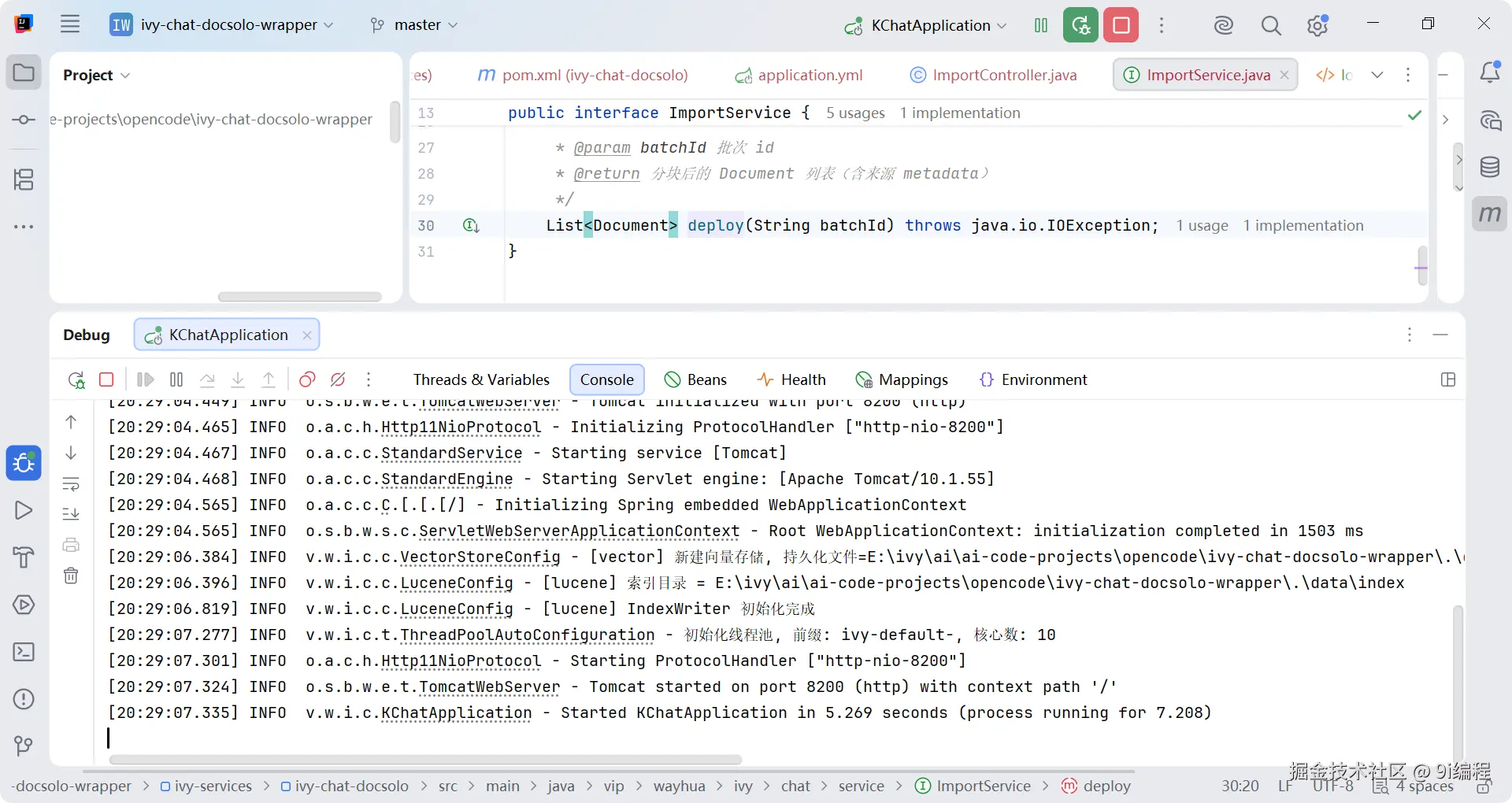
Task: Open the Terminal tool window
Action: coord(24,652)
